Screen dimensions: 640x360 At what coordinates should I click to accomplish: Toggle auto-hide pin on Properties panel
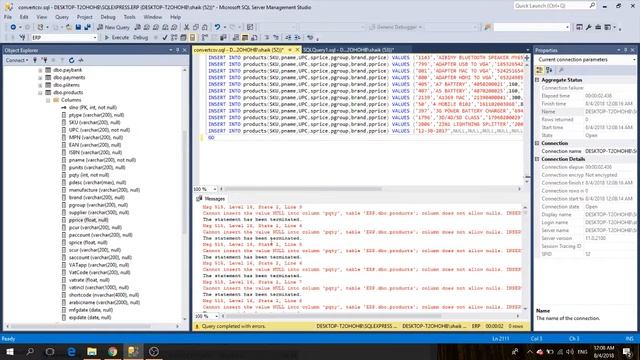[x=625, y=50]
